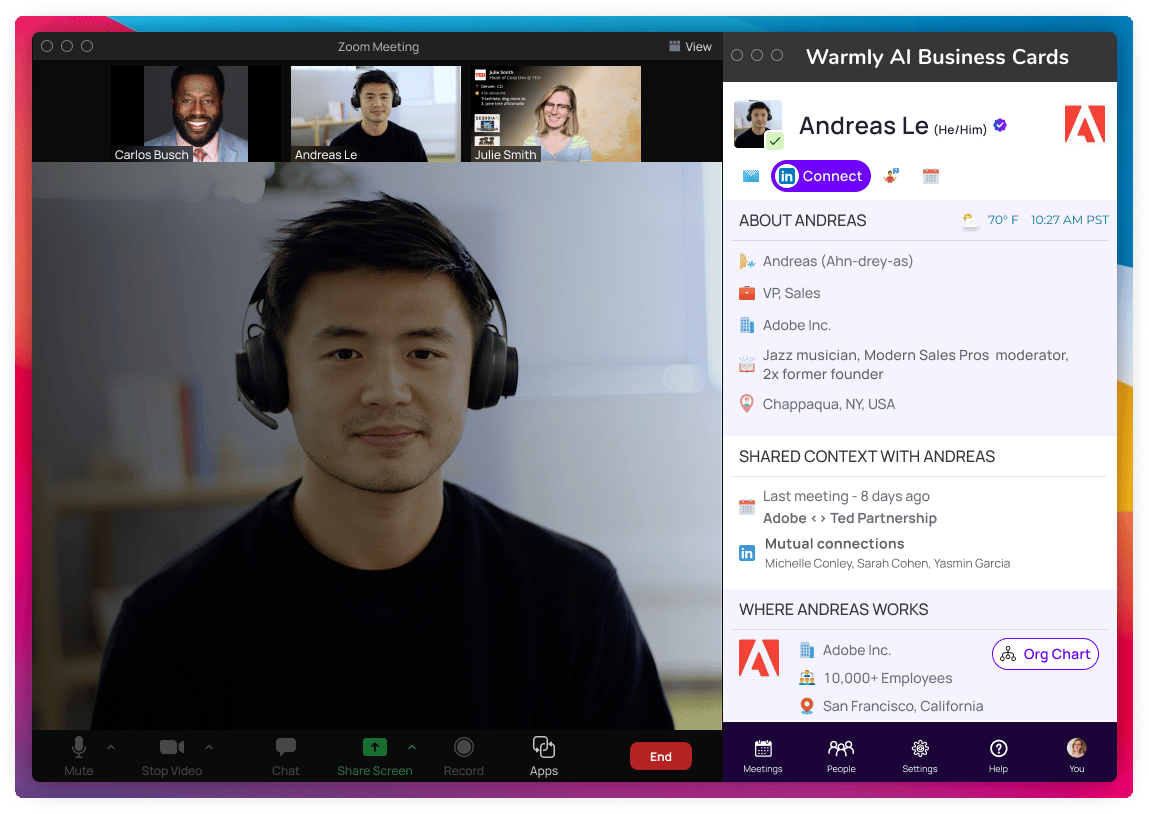This screenshot has width=1149, height=814.
Task: Start recording with the Record icon
Action: point(463,747)
